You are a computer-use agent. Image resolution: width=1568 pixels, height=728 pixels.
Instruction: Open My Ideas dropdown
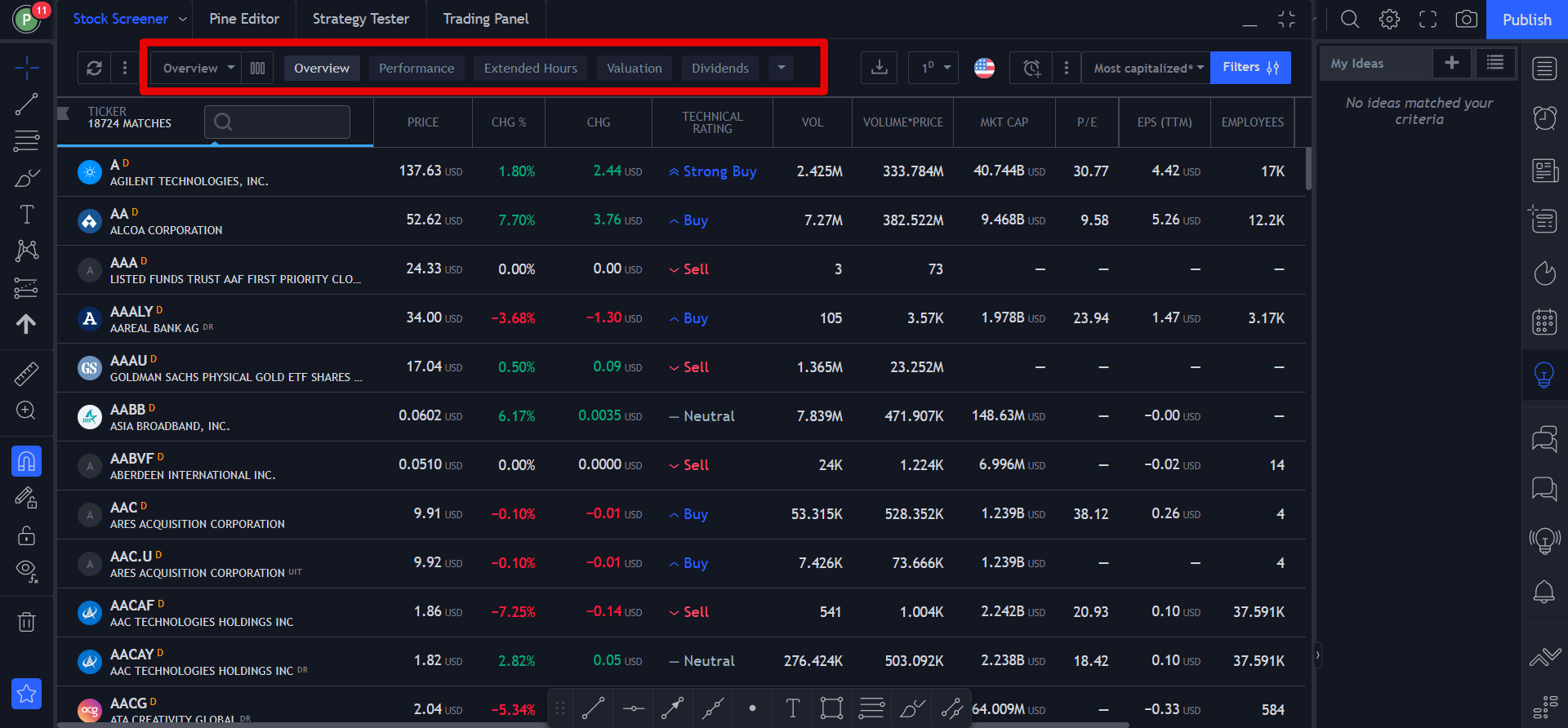click(1377, 63)
